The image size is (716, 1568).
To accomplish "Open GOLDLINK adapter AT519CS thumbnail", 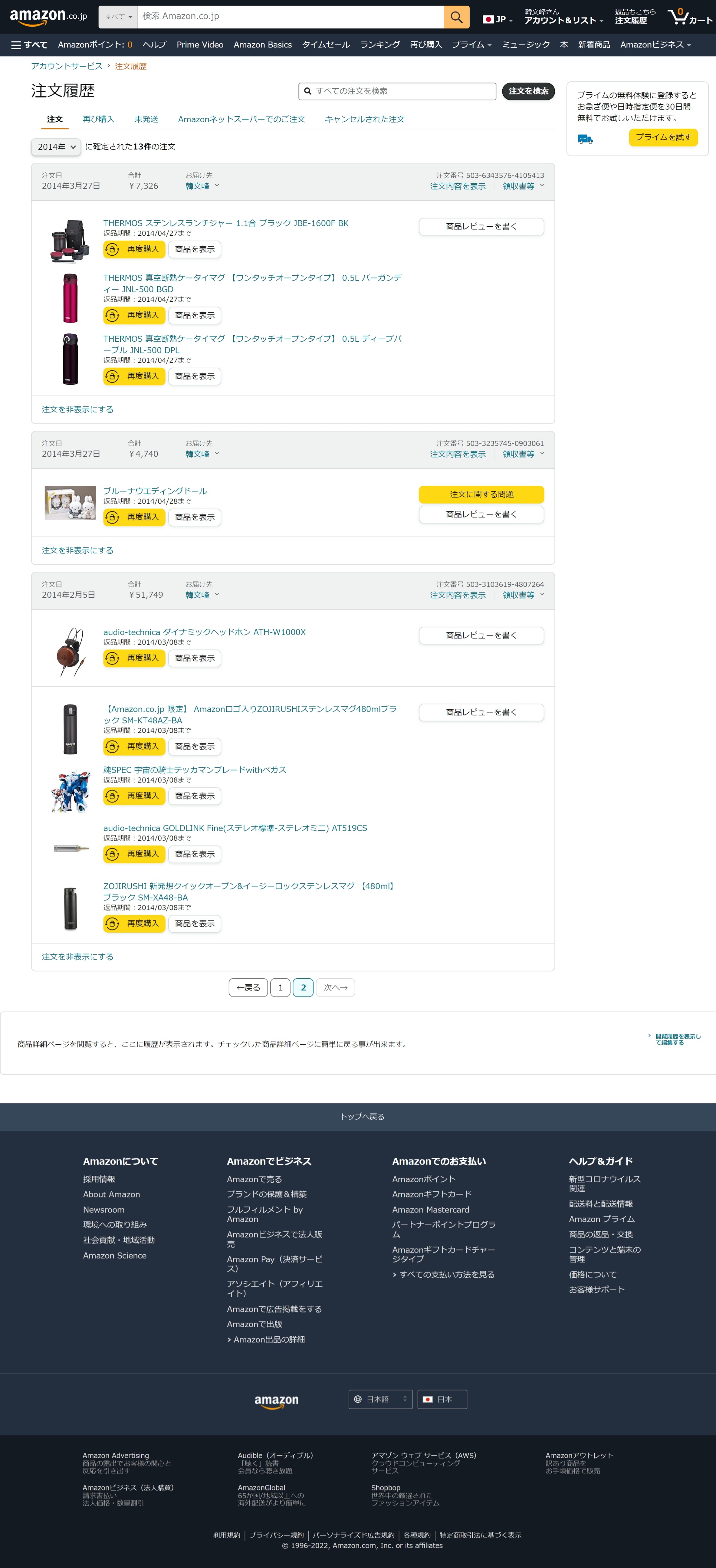I will pyautogui.click(x=70, y=848).
